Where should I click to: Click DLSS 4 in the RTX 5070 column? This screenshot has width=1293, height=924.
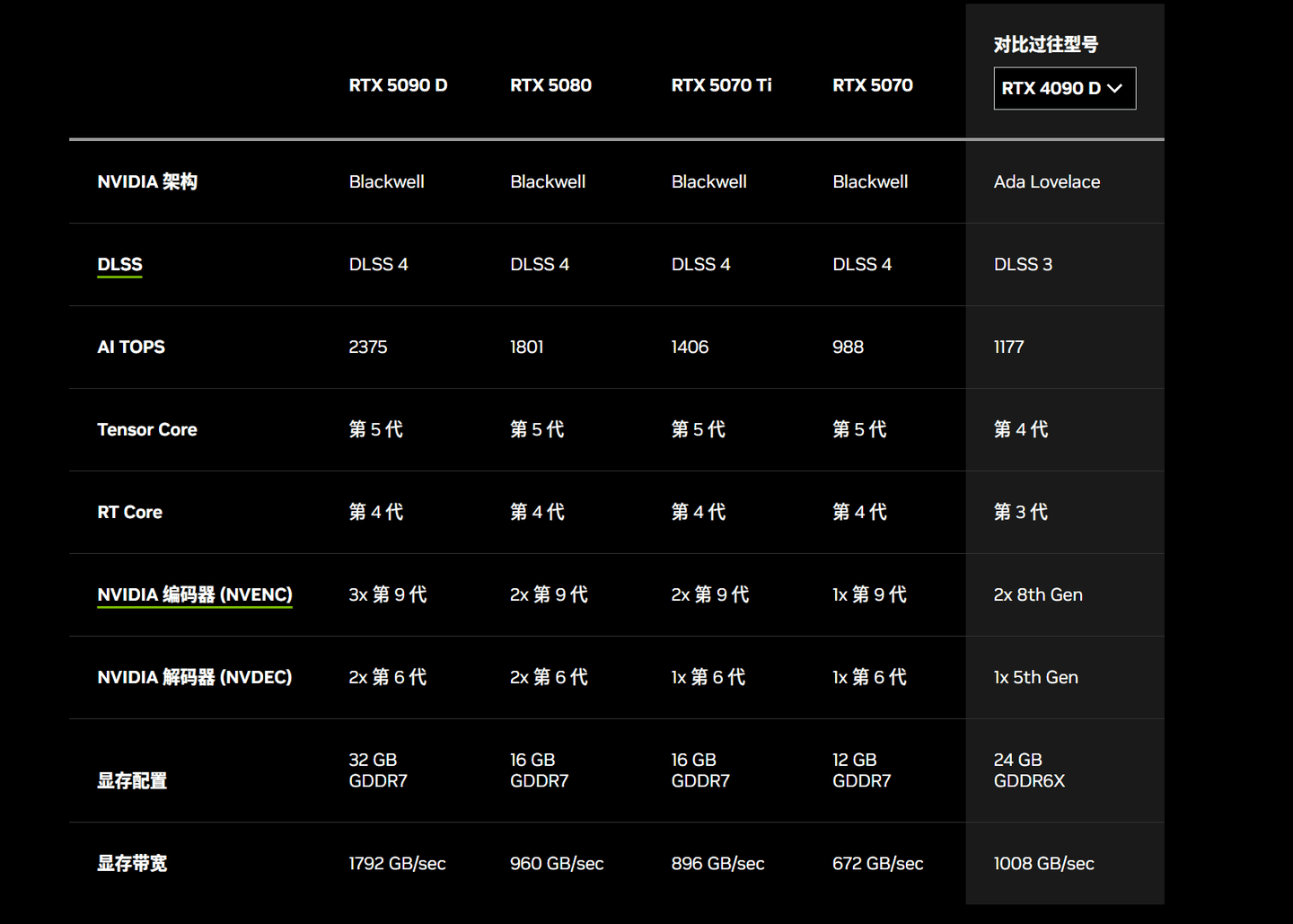pos(862,264)
